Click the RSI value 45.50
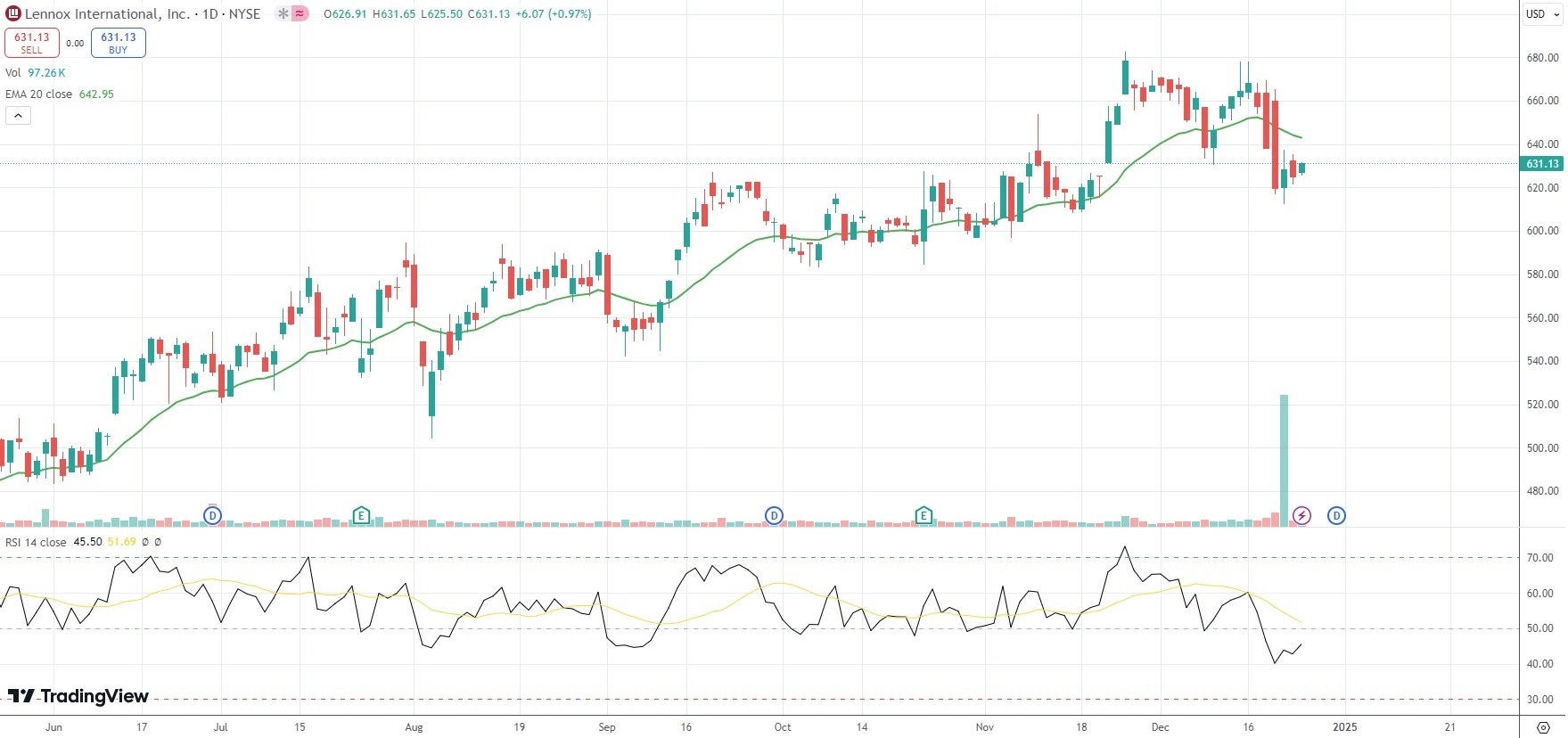This screenshot has width=1568, height=738. (87, 542)
